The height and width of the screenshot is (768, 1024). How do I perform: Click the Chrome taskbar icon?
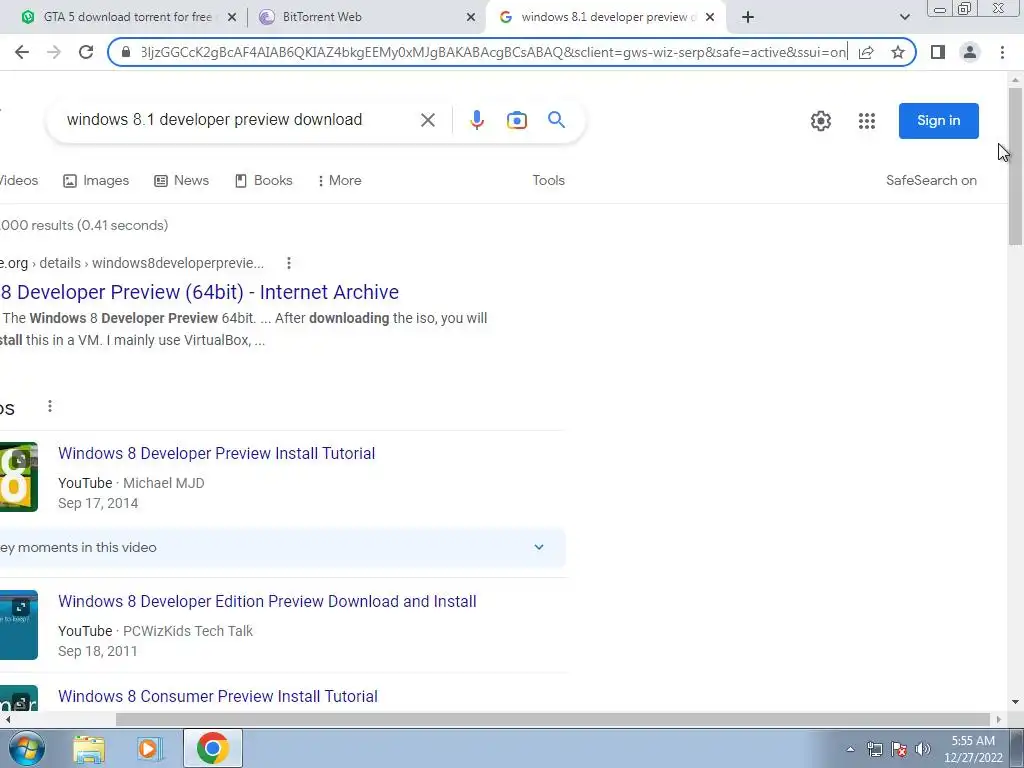click(x=212, y=748)
